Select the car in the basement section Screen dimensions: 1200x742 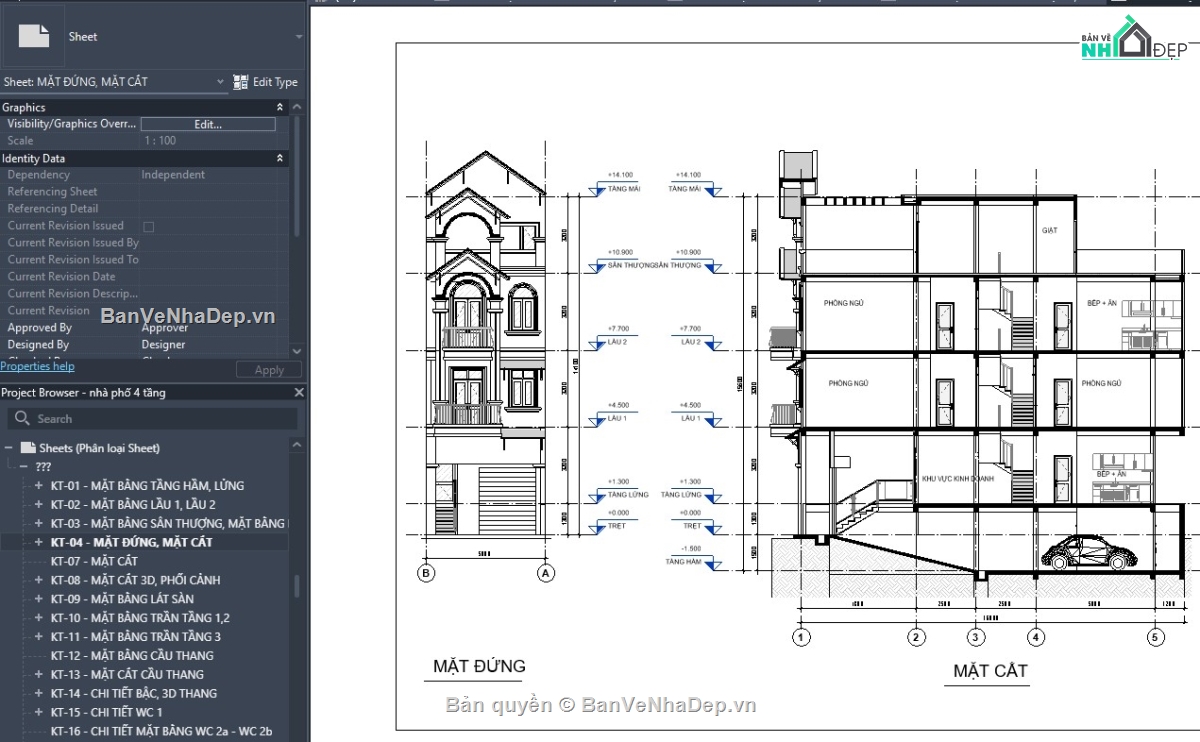1088,553
